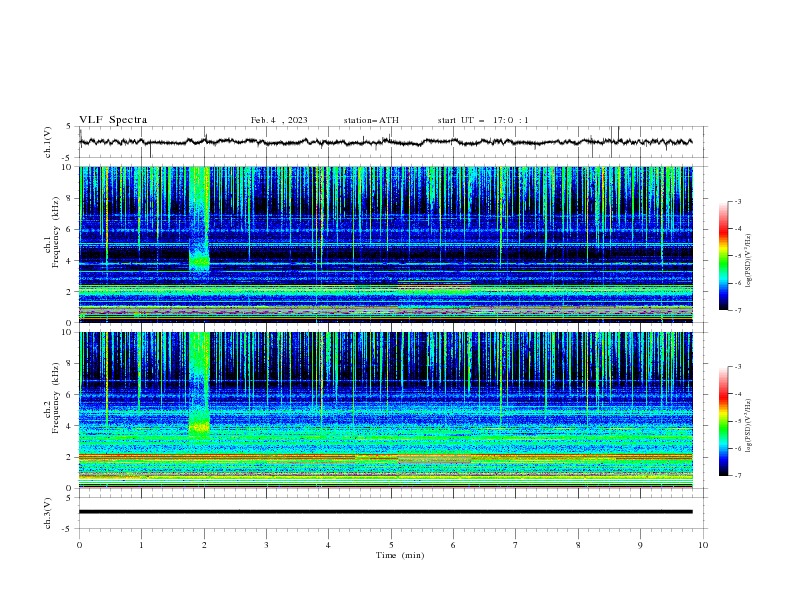Click the time axis tick label '10'

point(703,545)
